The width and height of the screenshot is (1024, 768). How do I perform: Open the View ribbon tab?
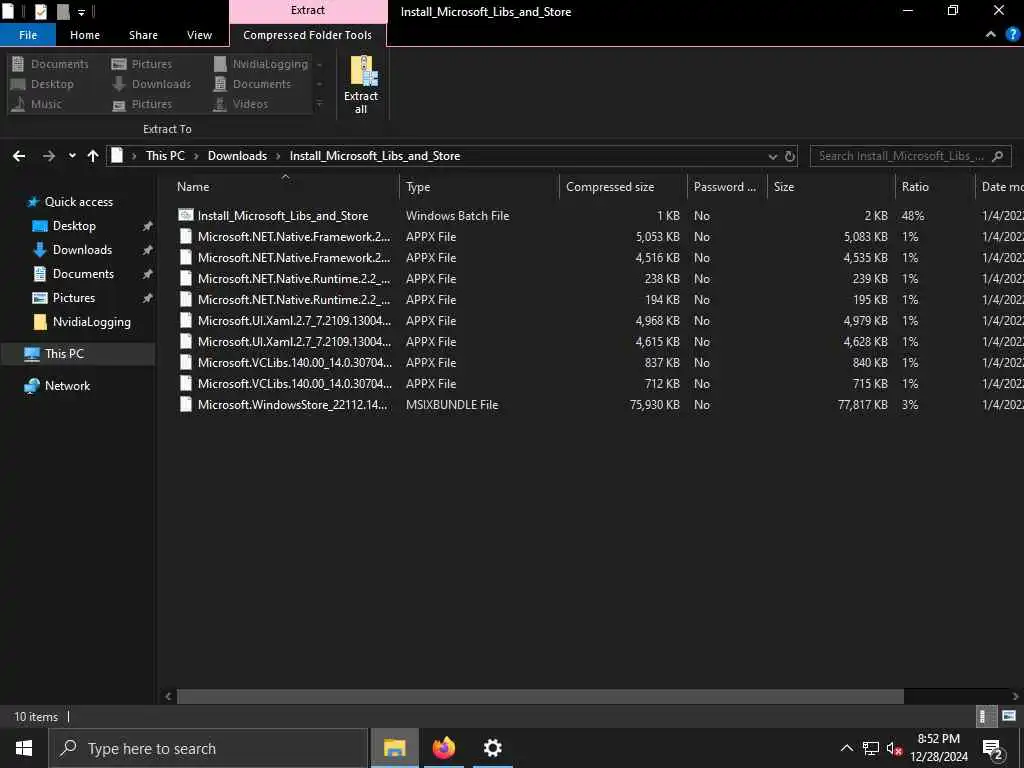click(199, 35)
